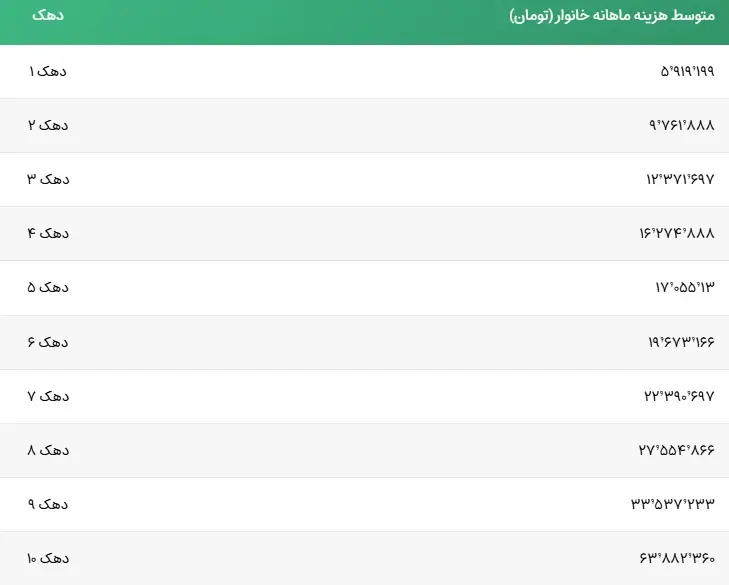Select the دهک ۸ row label
This screenshot has height=585, width=729.
coord(48,450)
